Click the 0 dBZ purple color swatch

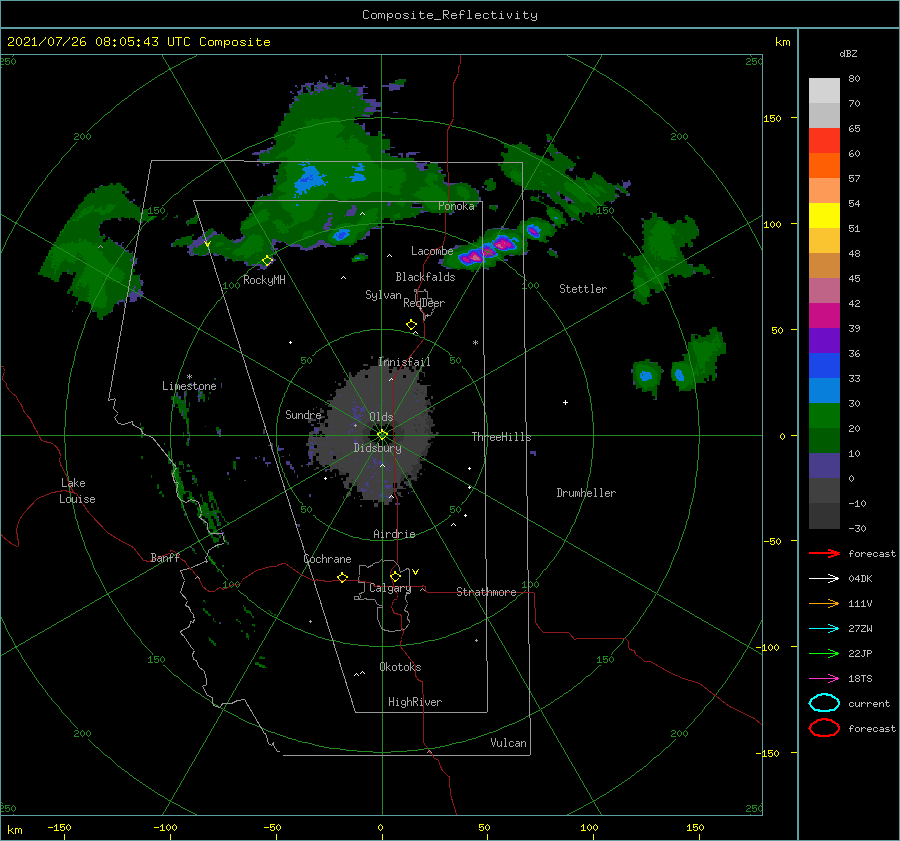[824, 466]
